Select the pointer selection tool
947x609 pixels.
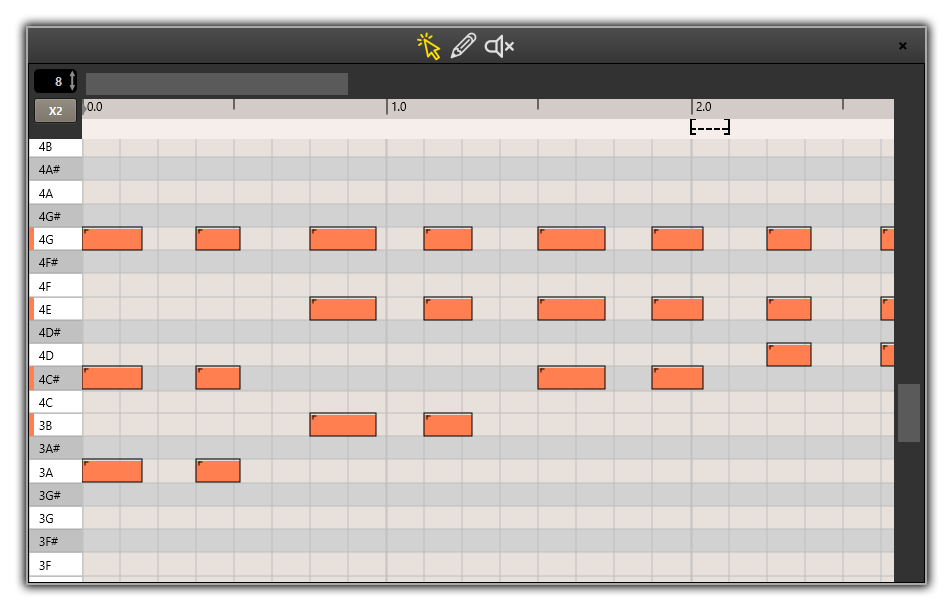click(x=429, y=47)
